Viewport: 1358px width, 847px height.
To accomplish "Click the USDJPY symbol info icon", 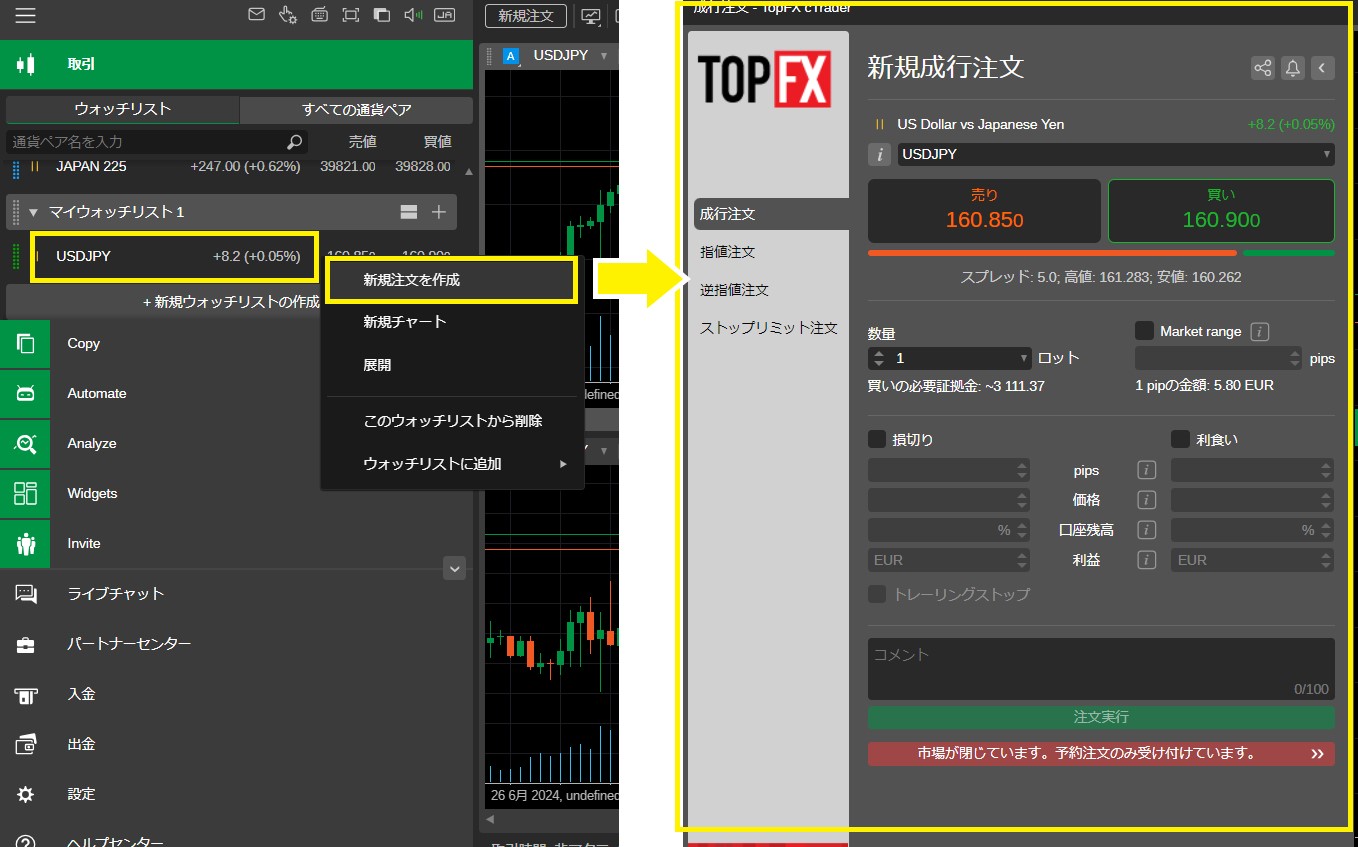I will point(880,154).
